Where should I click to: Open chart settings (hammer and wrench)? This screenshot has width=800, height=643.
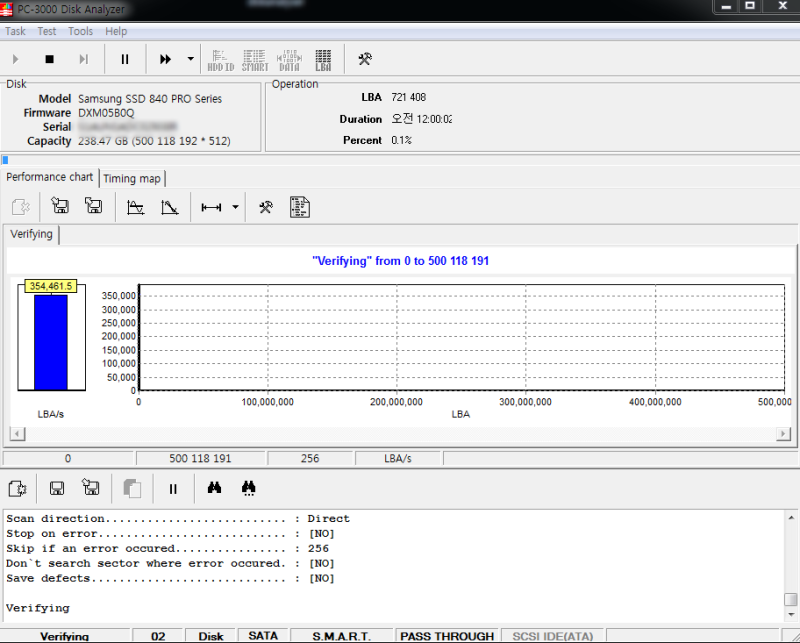[x=266, y=207]
